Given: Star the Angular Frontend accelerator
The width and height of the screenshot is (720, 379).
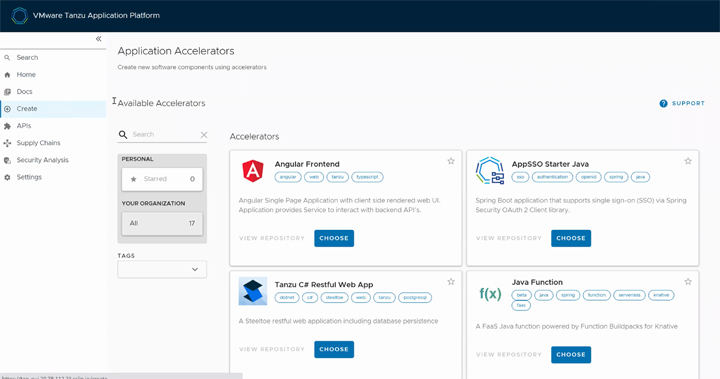Looking at the screenshot, I should pos(451,161).
